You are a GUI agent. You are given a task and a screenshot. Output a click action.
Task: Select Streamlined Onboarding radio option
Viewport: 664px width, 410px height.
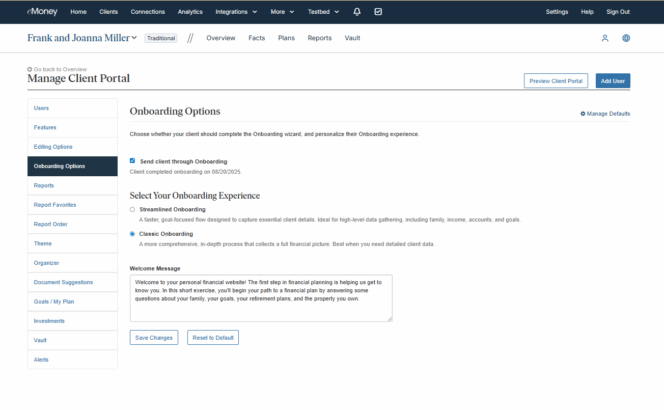click(133, 209)
